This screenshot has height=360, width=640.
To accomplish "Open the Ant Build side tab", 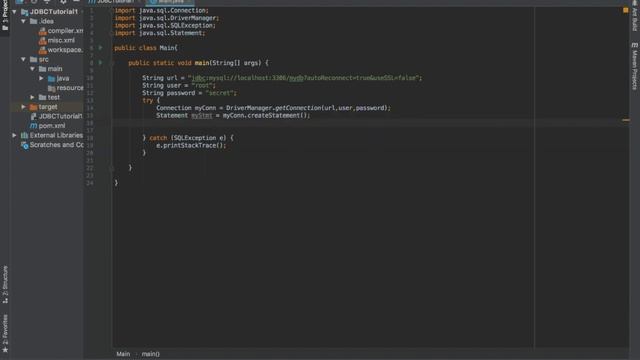I will pyautogui.click(x=635, y=16).
